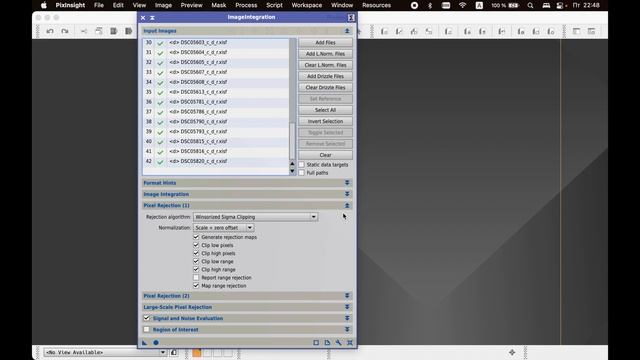Enable Static data targets checkbox
Viewport: 640px width, 360px height.
click(302, 164)
